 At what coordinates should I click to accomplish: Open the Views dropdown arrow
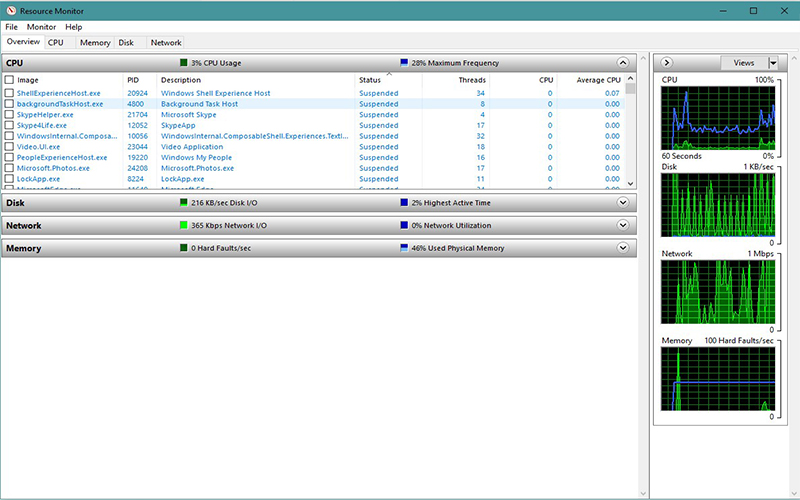(773, 63)
